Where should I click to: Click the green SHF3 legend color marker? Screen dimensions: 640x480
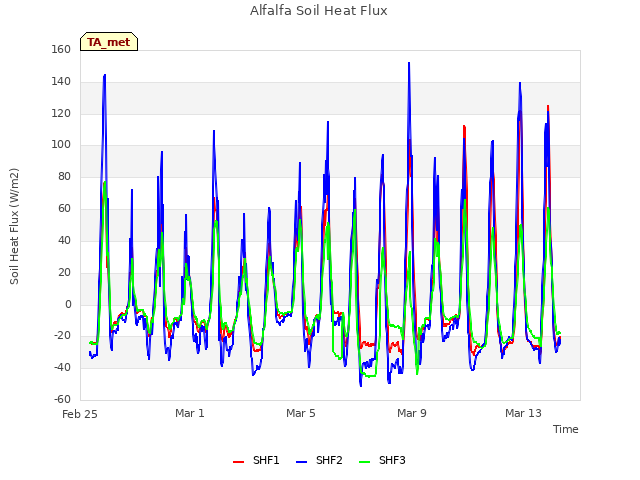point(364,462)
